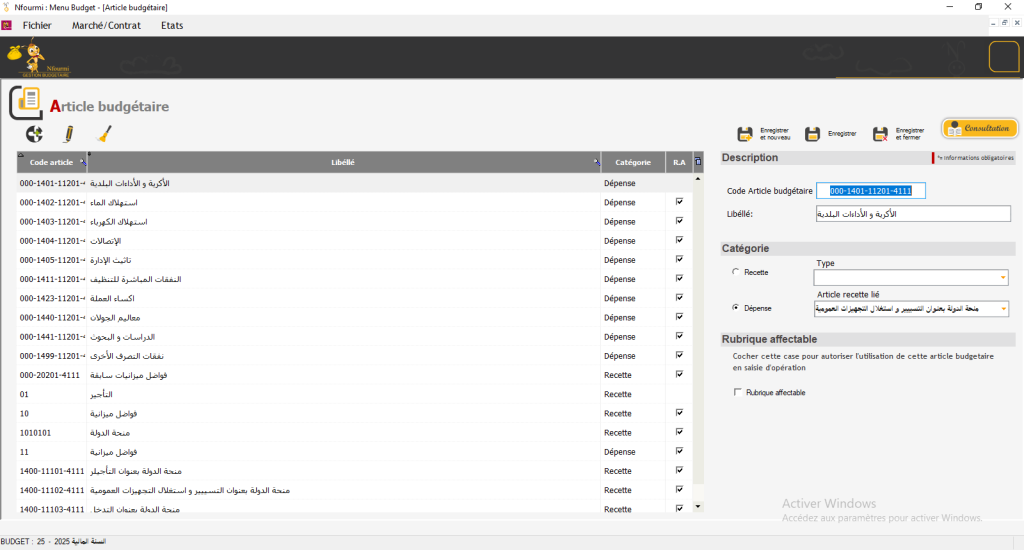Select the Recette radio button
This screenshot has width=1024, height=550.
[x=737, y=271]
